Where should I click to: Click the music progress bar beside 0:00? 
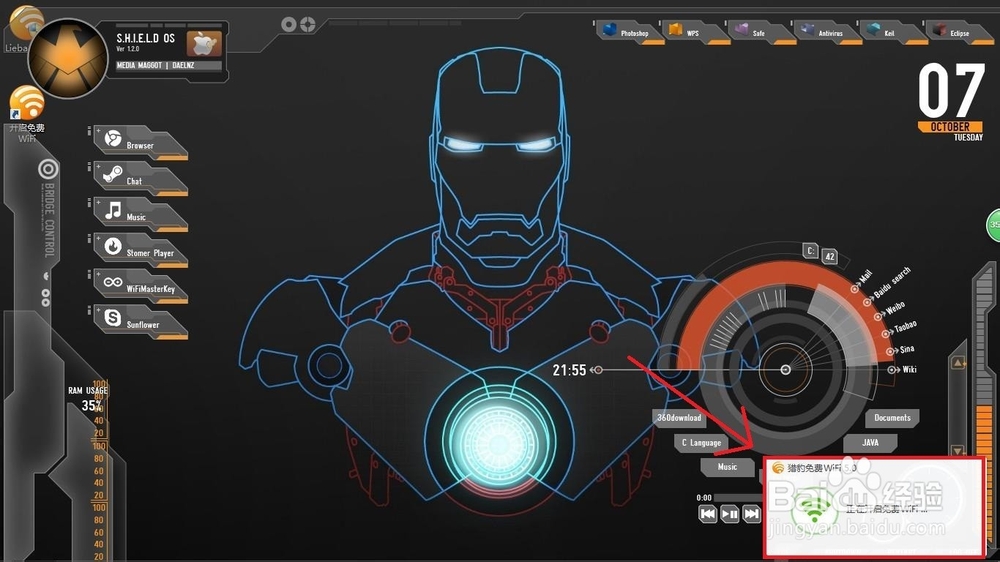point(738,498)
